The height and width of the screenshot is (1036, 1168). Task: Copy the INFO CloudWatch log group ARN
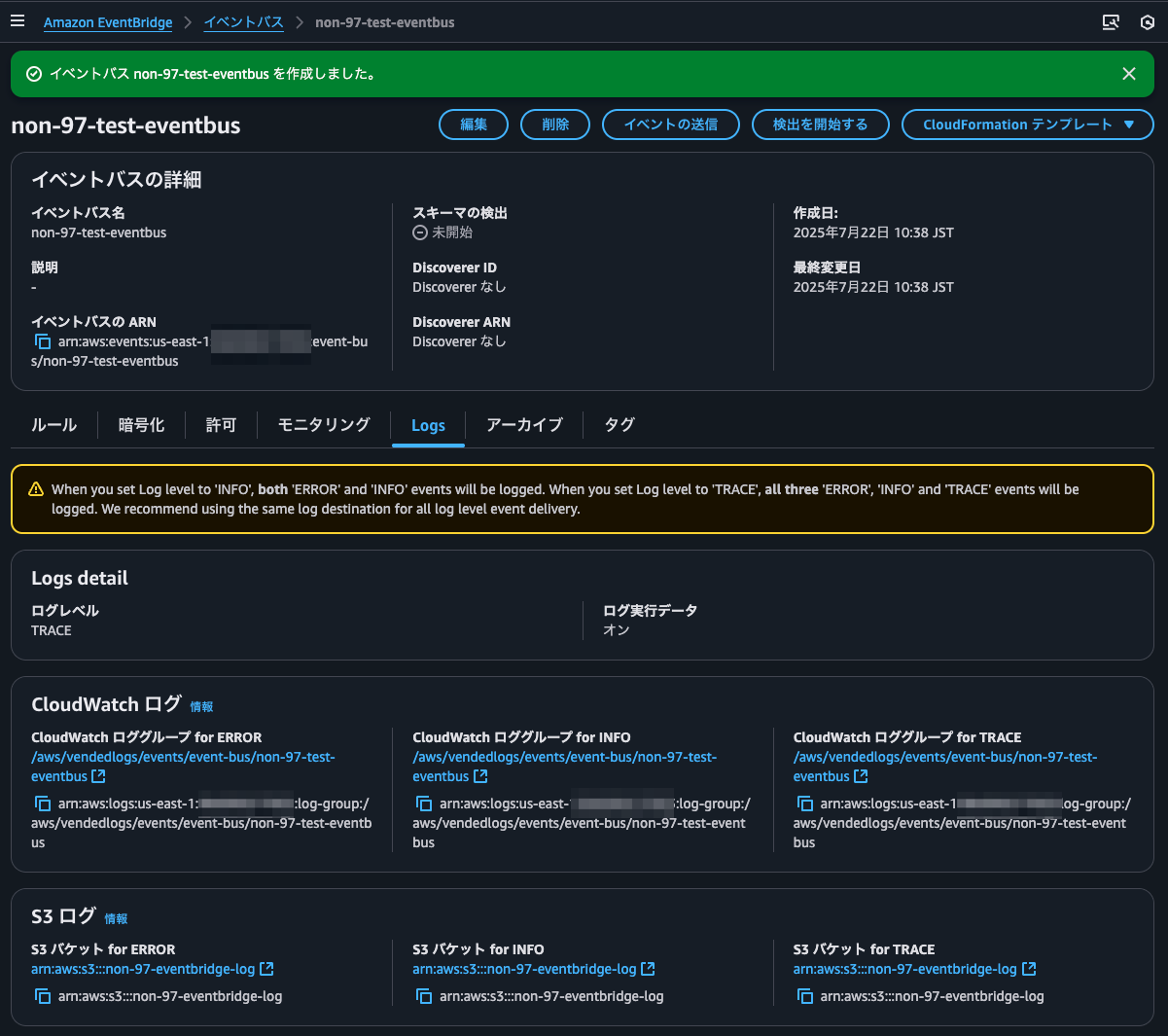(x=423, y=804)
